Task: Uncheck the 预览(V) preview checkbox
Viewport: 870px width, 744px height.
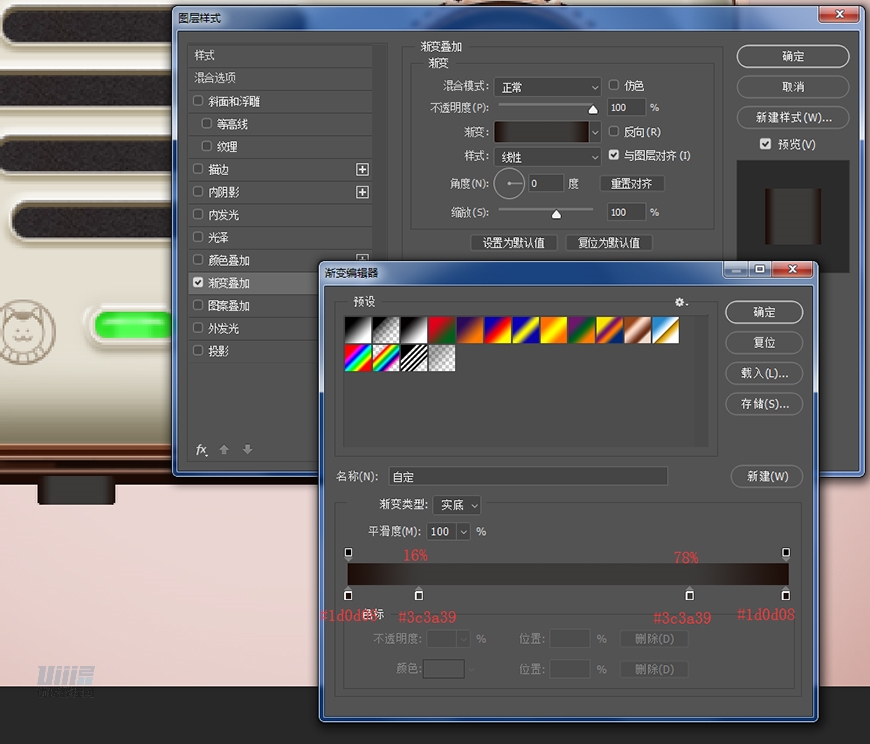Action: pyautogui.click(x=765, y=144)
